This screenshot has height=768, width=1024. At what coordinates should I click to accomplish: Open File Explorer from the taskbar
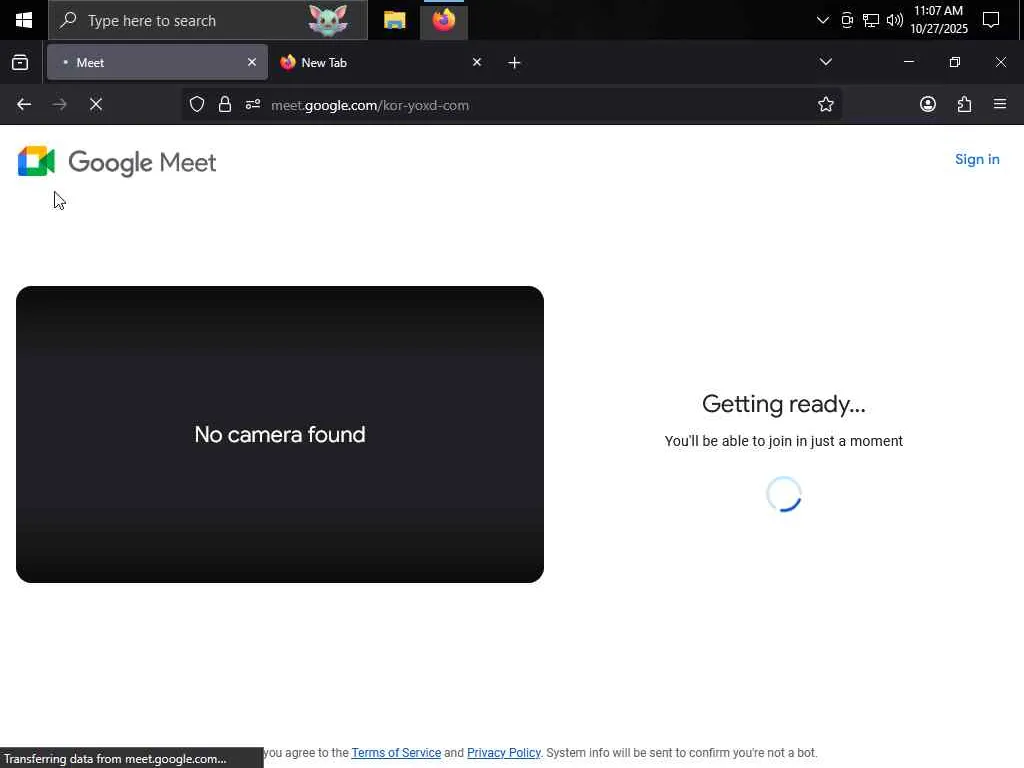pyautogui.click(x=394, y=20)
